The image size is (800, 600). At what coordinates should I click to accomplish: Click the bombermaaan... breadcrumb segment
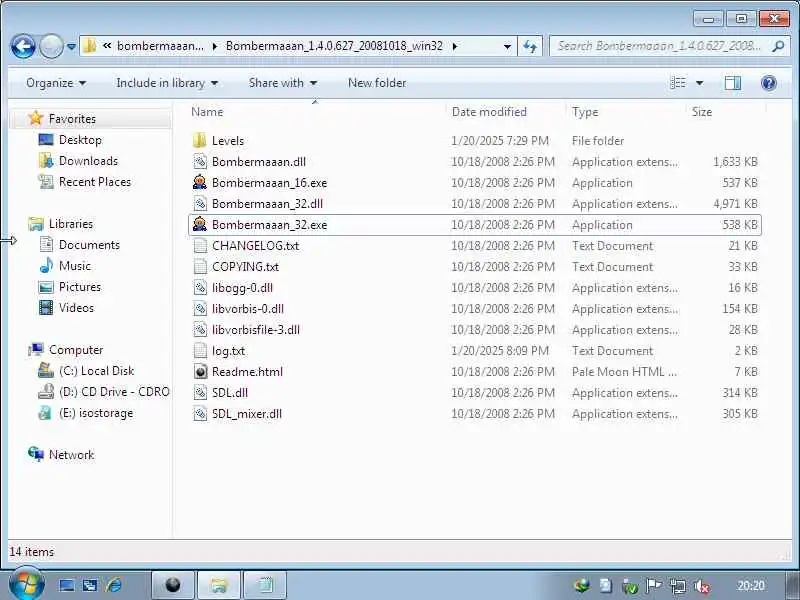[160, 46]
